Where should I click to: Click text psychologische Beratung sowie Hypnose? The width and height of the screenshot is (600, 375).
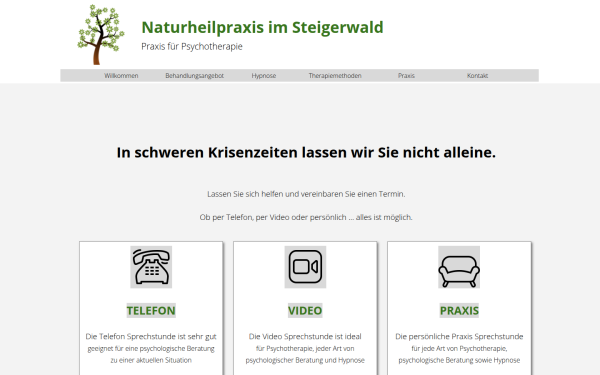point(459,360)
